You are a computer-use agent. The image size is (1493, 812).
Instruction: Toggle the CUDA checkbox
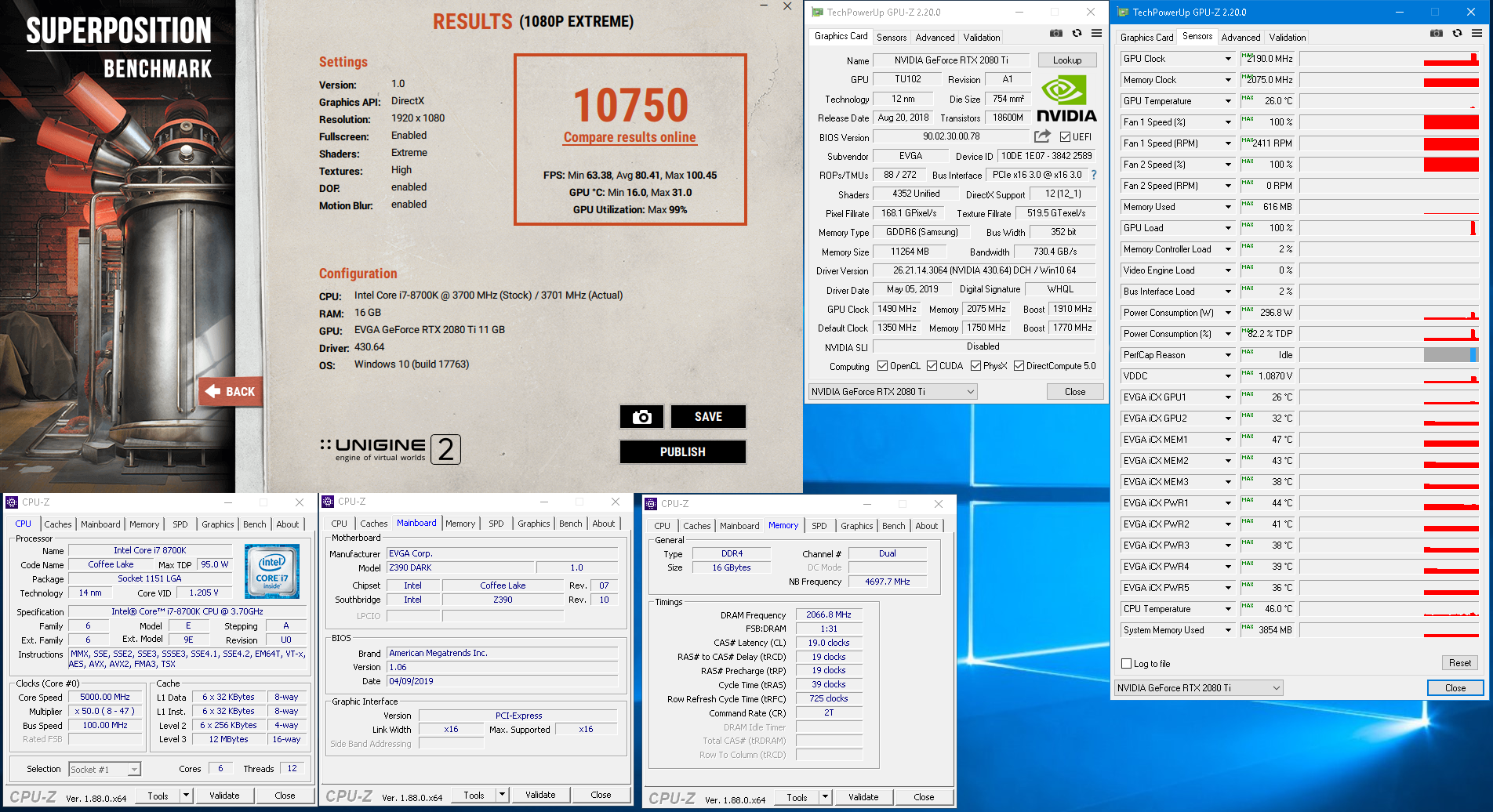(932, 366)
